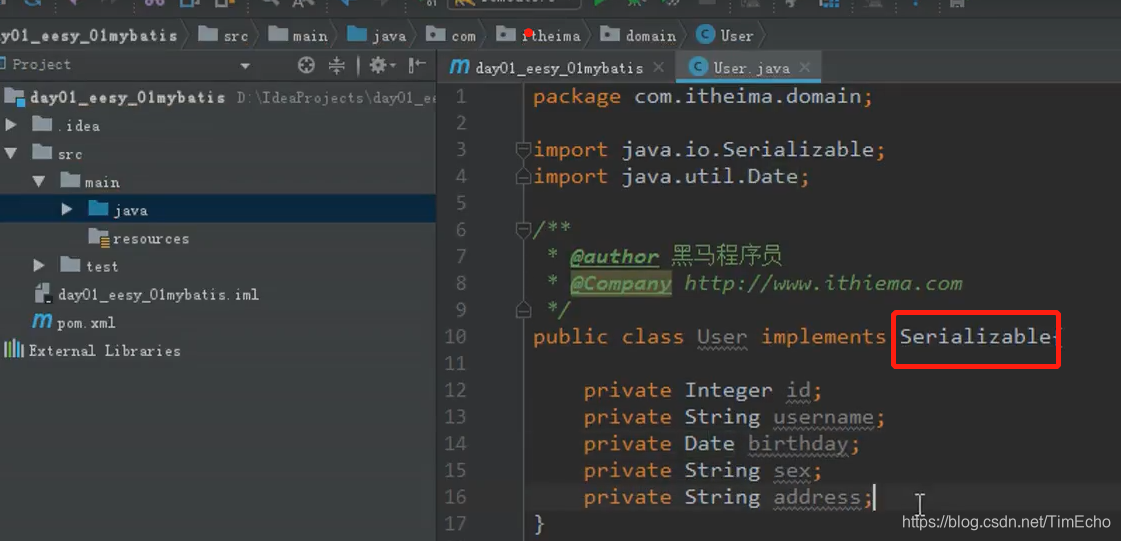Select the java source folder row
Viewport: 1121px width, 541px height.
click(218, 209)
